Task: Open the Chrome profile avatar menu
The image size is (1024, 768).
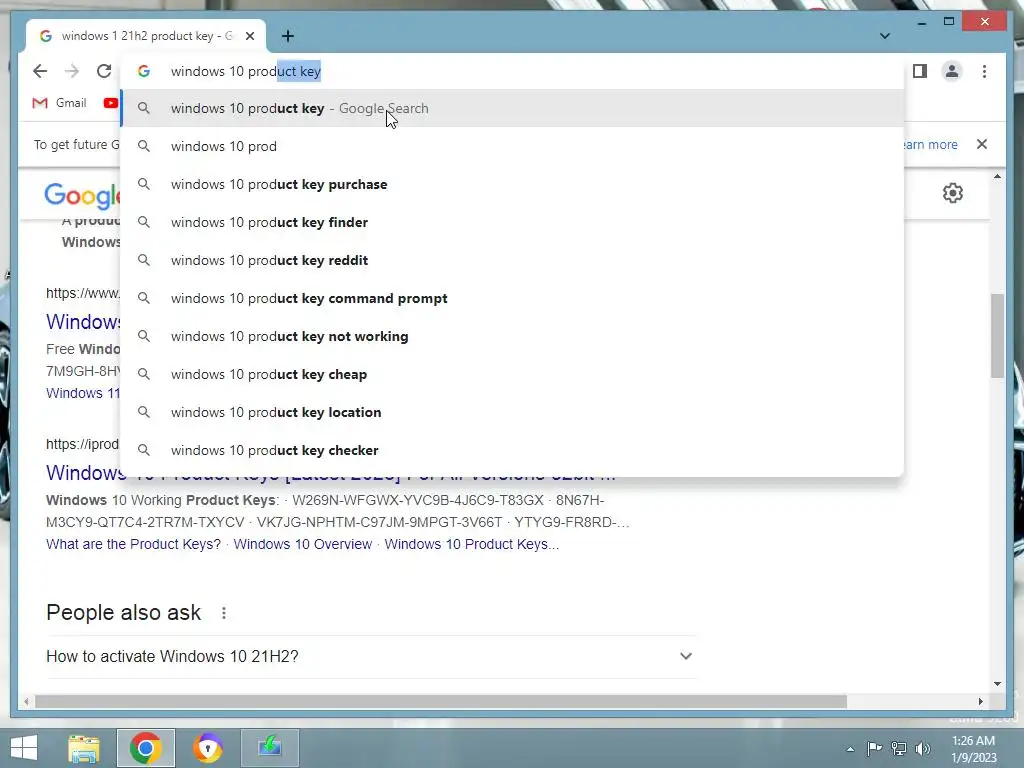Action: (x=952, y=71)
